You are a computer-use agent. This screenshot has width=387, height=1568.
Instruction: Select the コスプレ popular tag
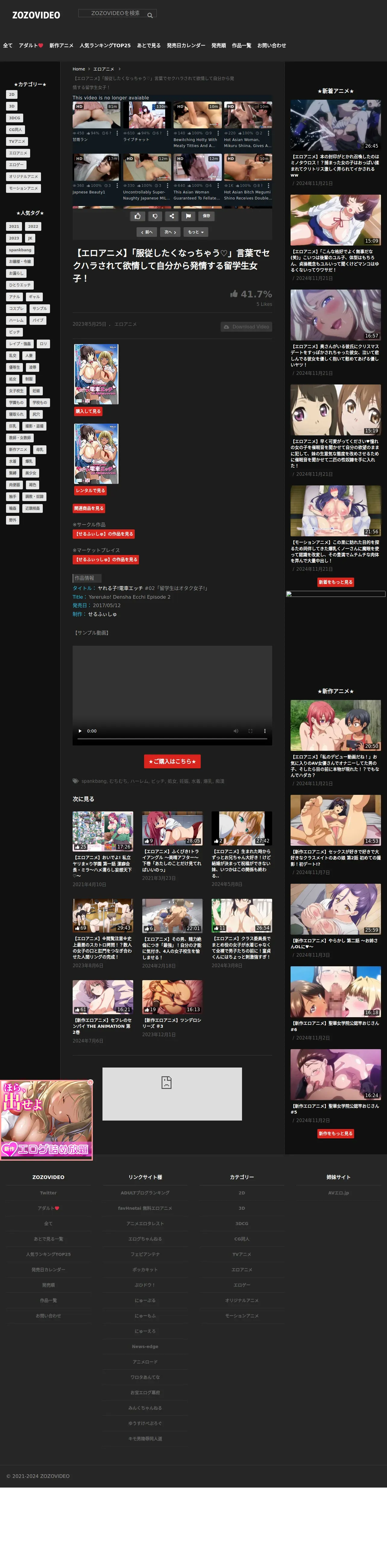17,309
